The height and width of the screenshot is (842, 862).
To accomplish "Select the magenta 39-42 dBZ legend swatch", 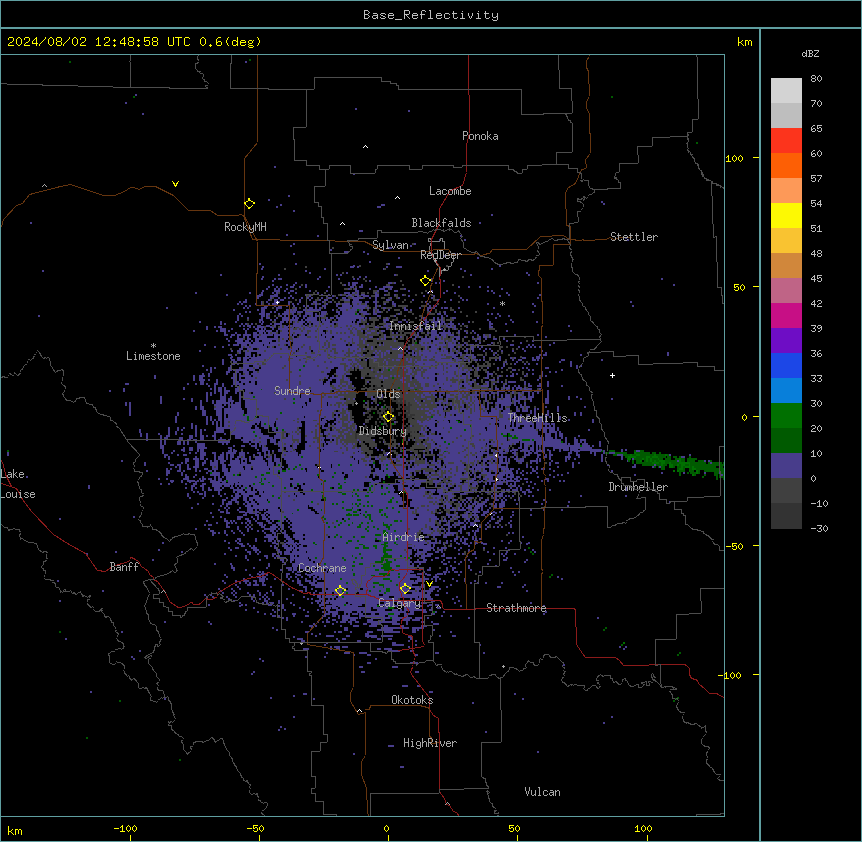I will coord(786,315).
